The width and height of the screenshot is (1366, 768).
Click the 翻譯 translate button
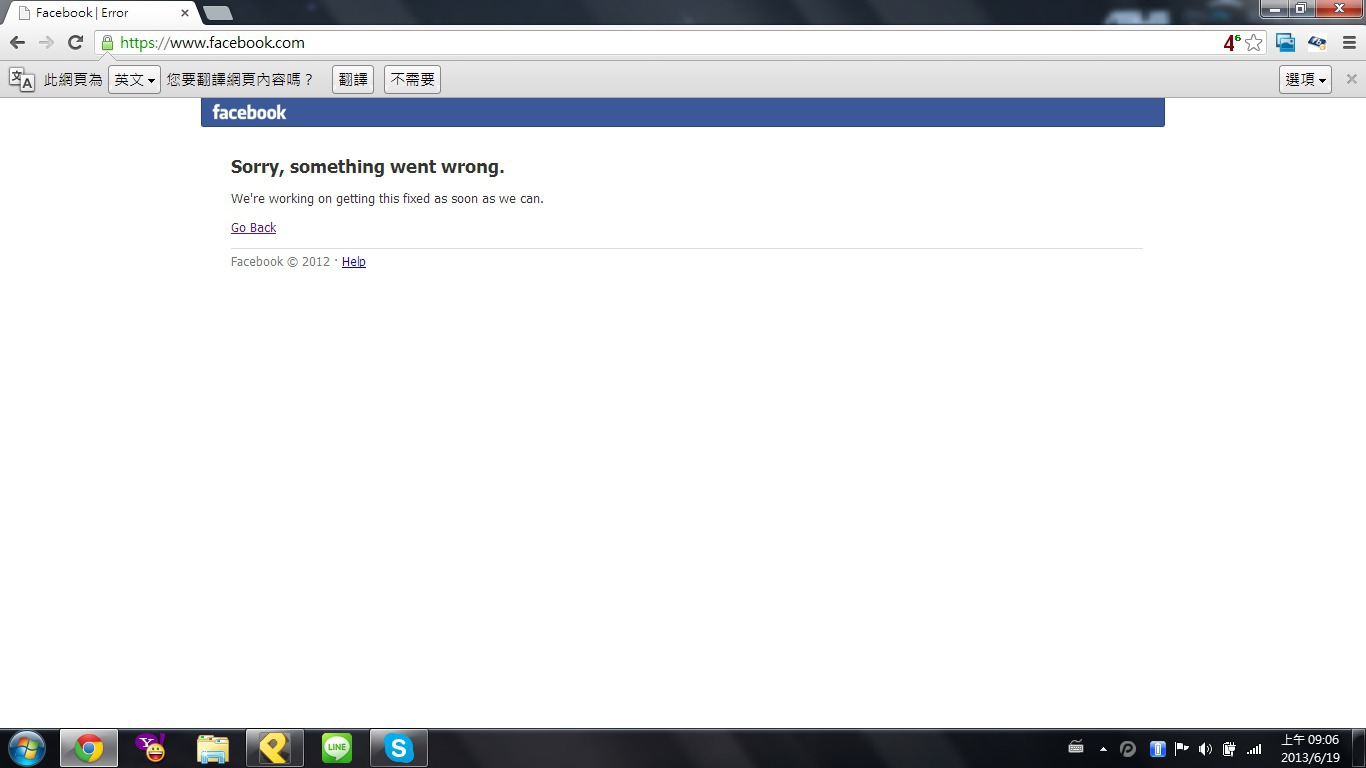click(x=353, y=80)
